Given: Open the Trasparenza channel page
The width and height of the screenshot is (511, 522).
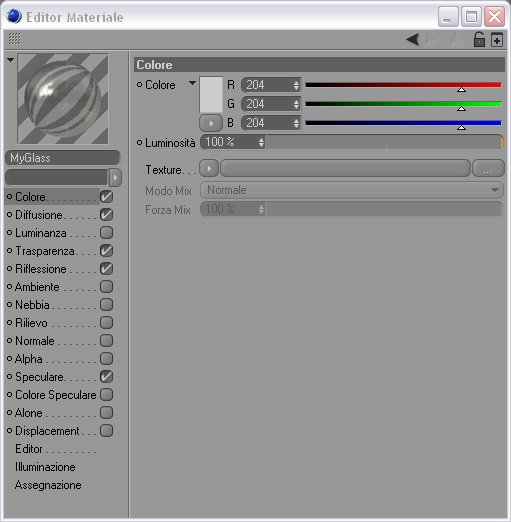Looking at the screenshot, I should point(45,251).
